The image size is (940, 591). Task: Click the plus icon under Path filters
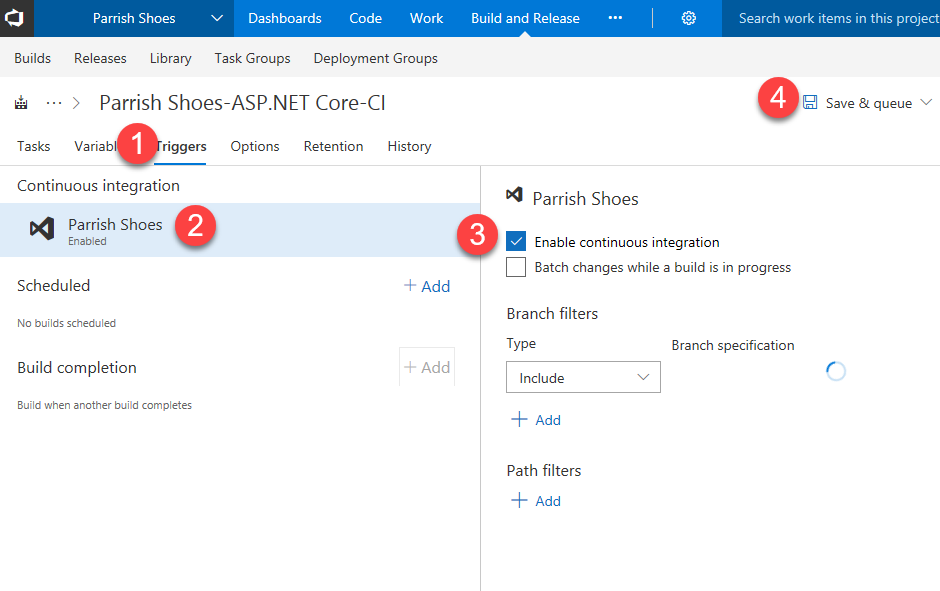519,501
